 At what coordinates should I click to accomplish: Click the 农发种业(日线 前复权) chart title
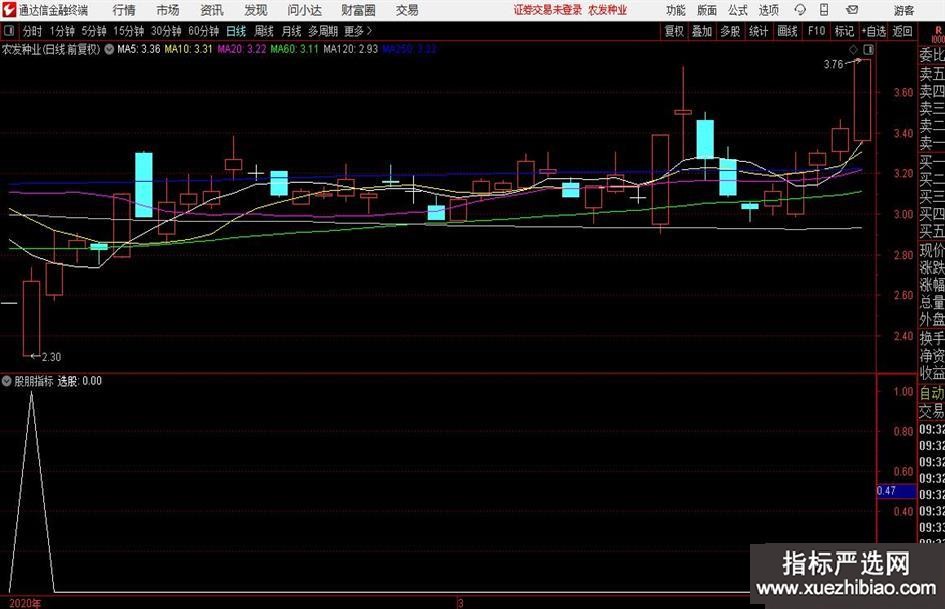pyautogui.click(x=51, y=49)
